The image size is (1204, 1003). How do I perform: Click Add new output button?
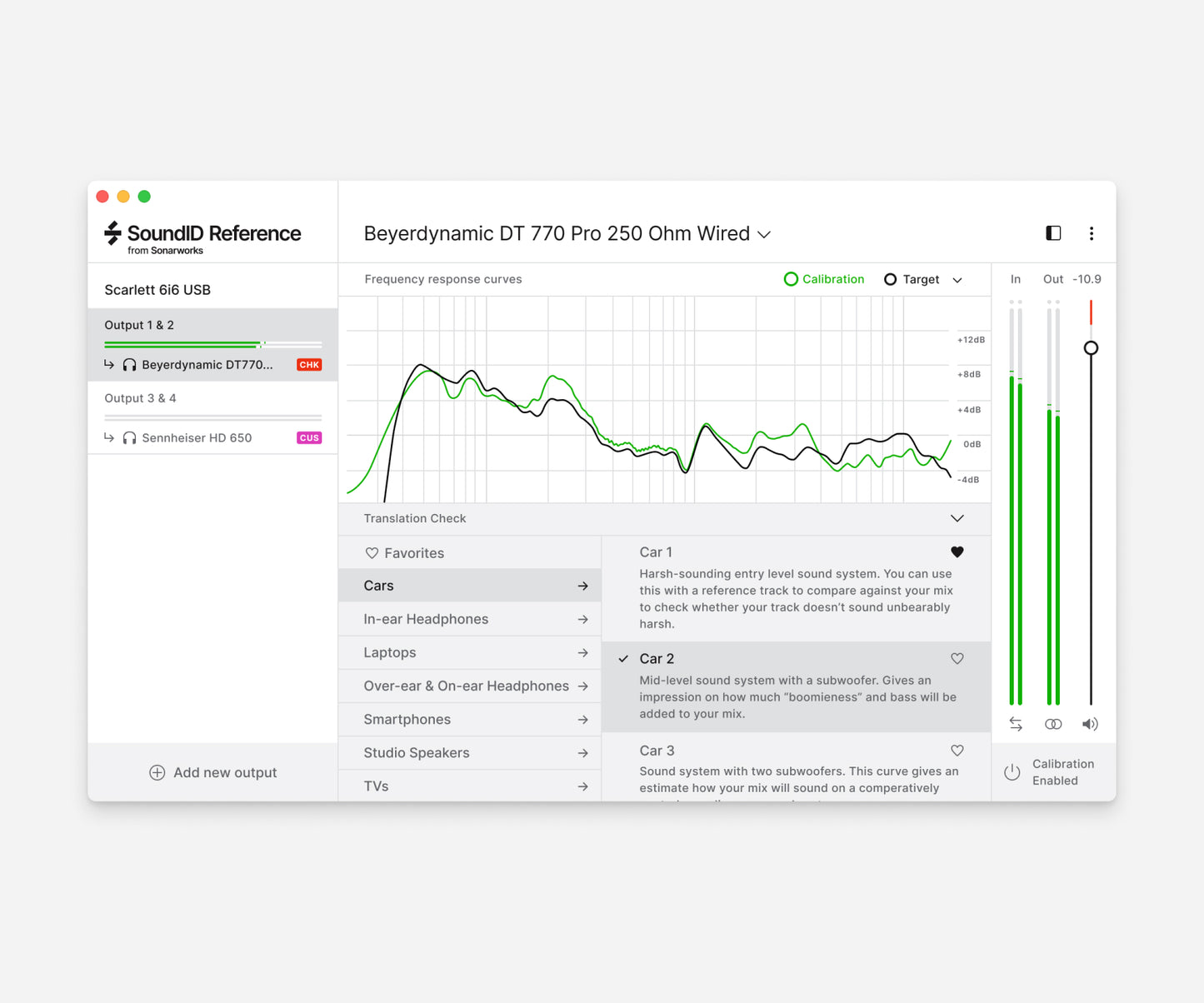click(x=212, y=772)
